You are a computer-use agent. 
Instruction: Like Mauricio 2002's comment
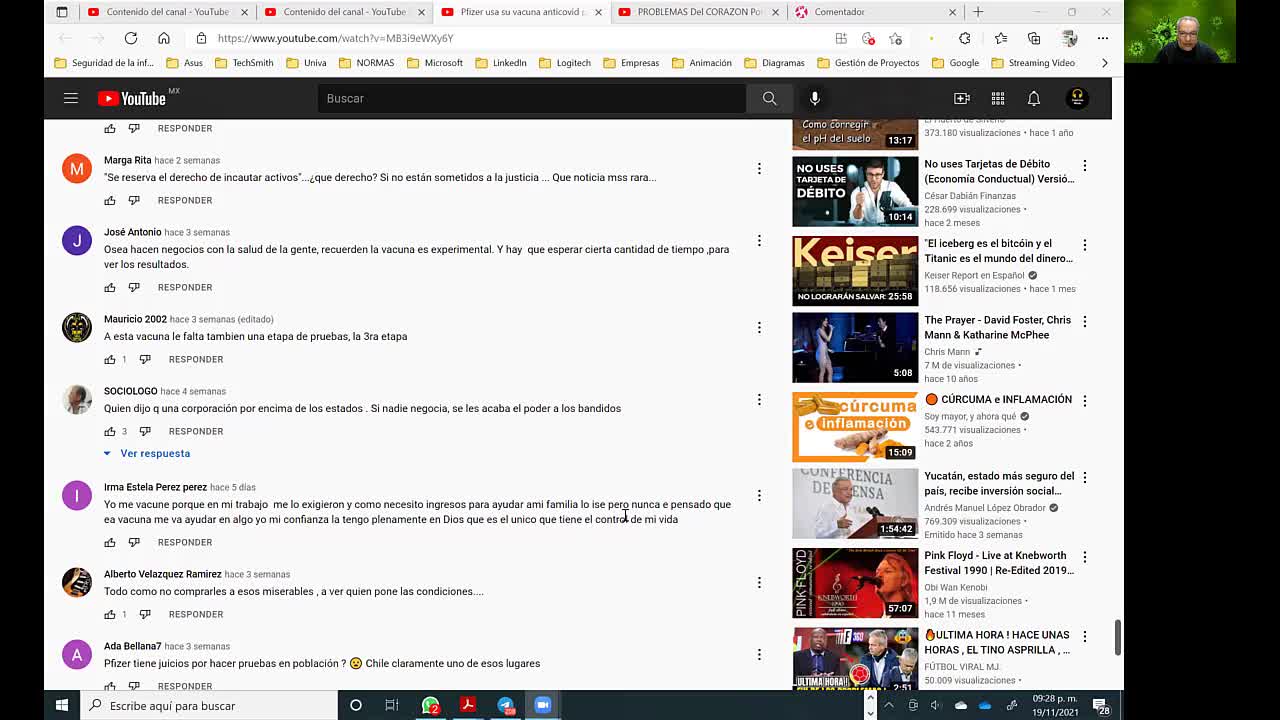[110, 359]
